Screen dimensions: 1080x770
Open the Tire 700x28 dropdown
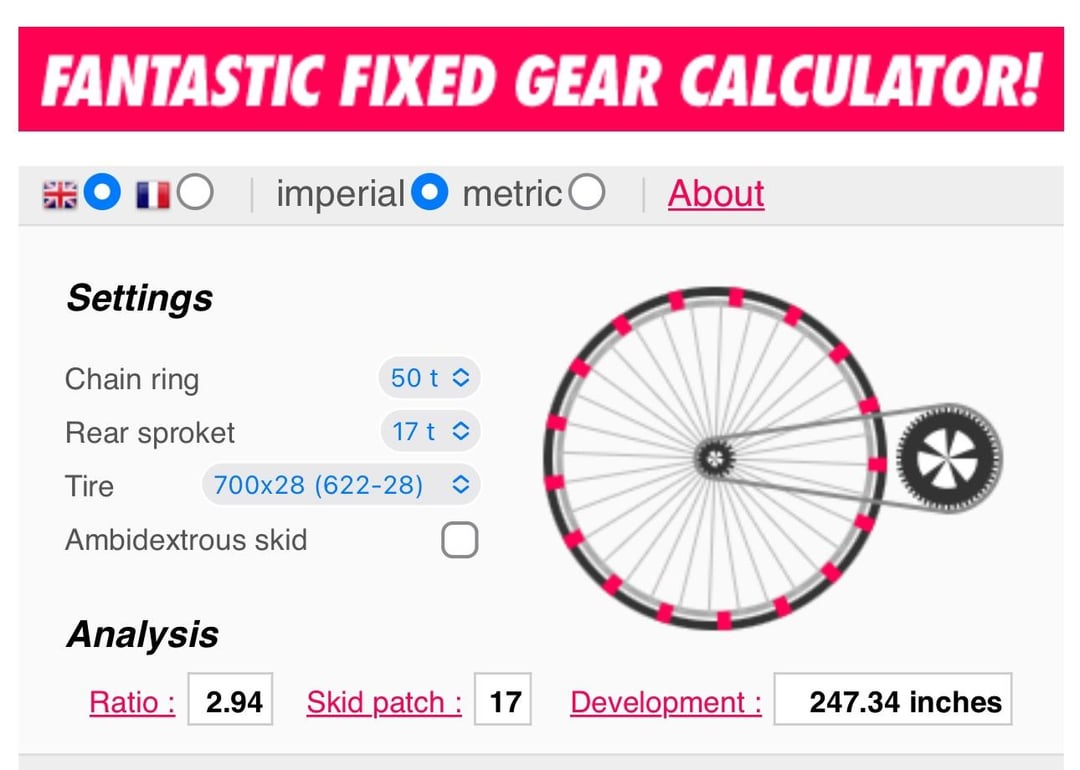click(x=341, y=485)
